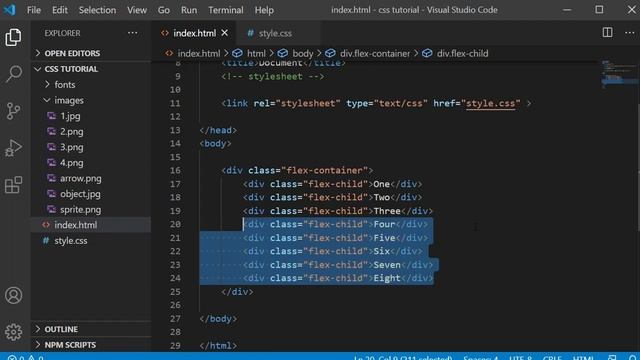This screenshot has width=640, height=360.
Task: Click index.html in the breadcrumb
Action: click(x=198, y=53)
